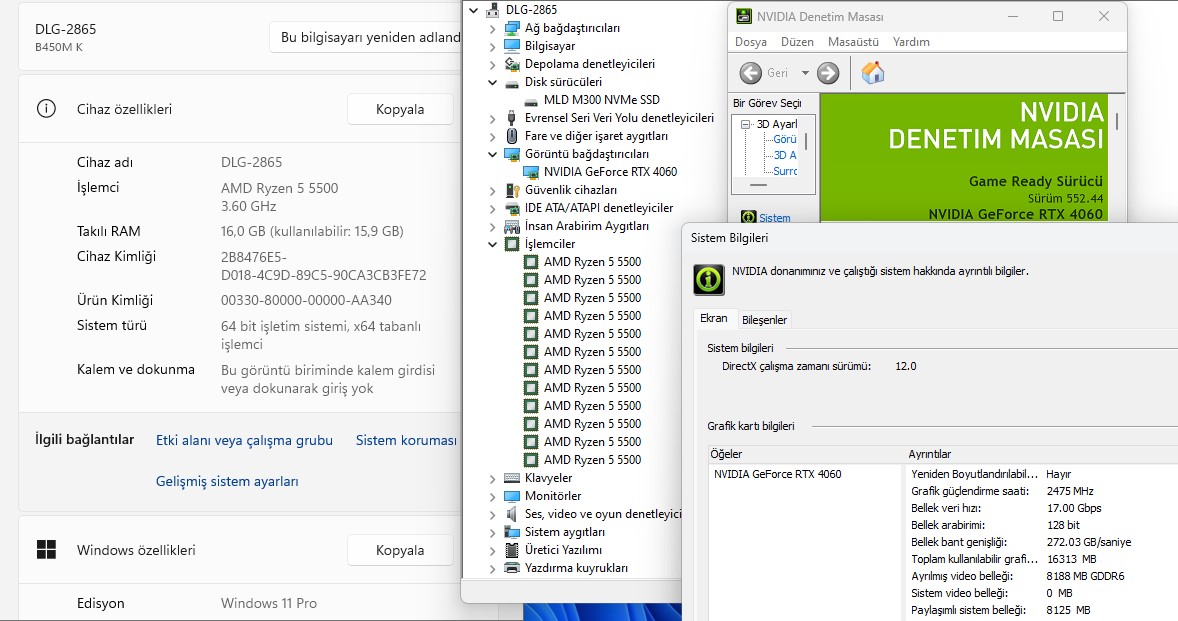The image size is (1178, 621).
Task: Open the Düzen menu
Action: [797, 42]
